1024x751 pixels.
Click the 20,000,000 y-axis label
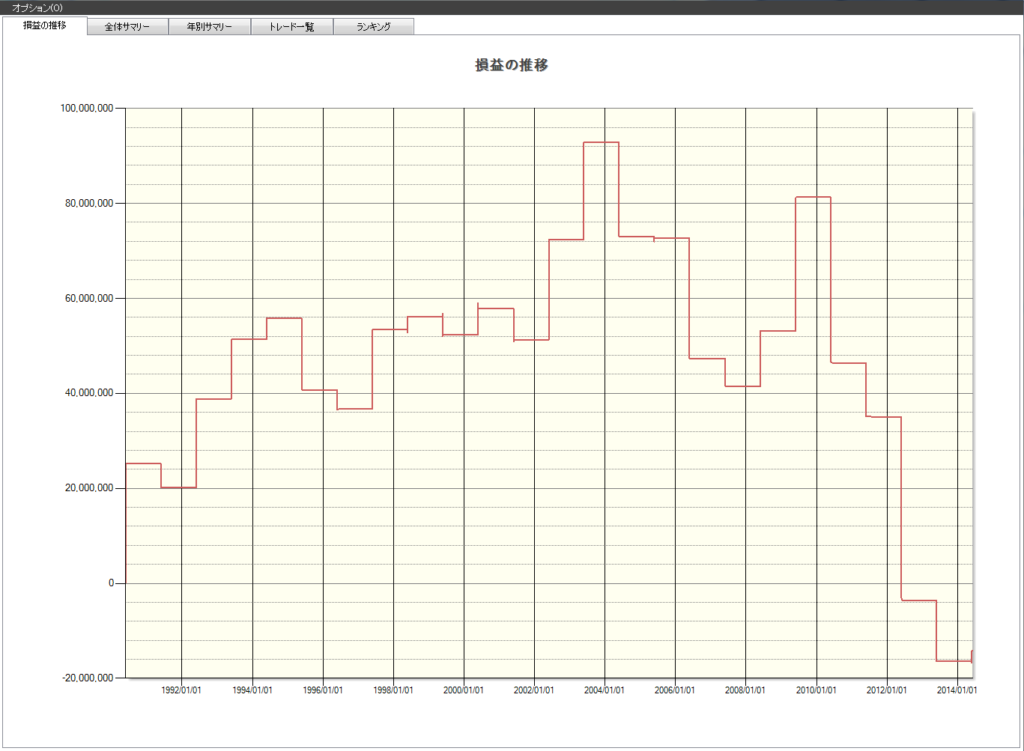coord(89,488)
